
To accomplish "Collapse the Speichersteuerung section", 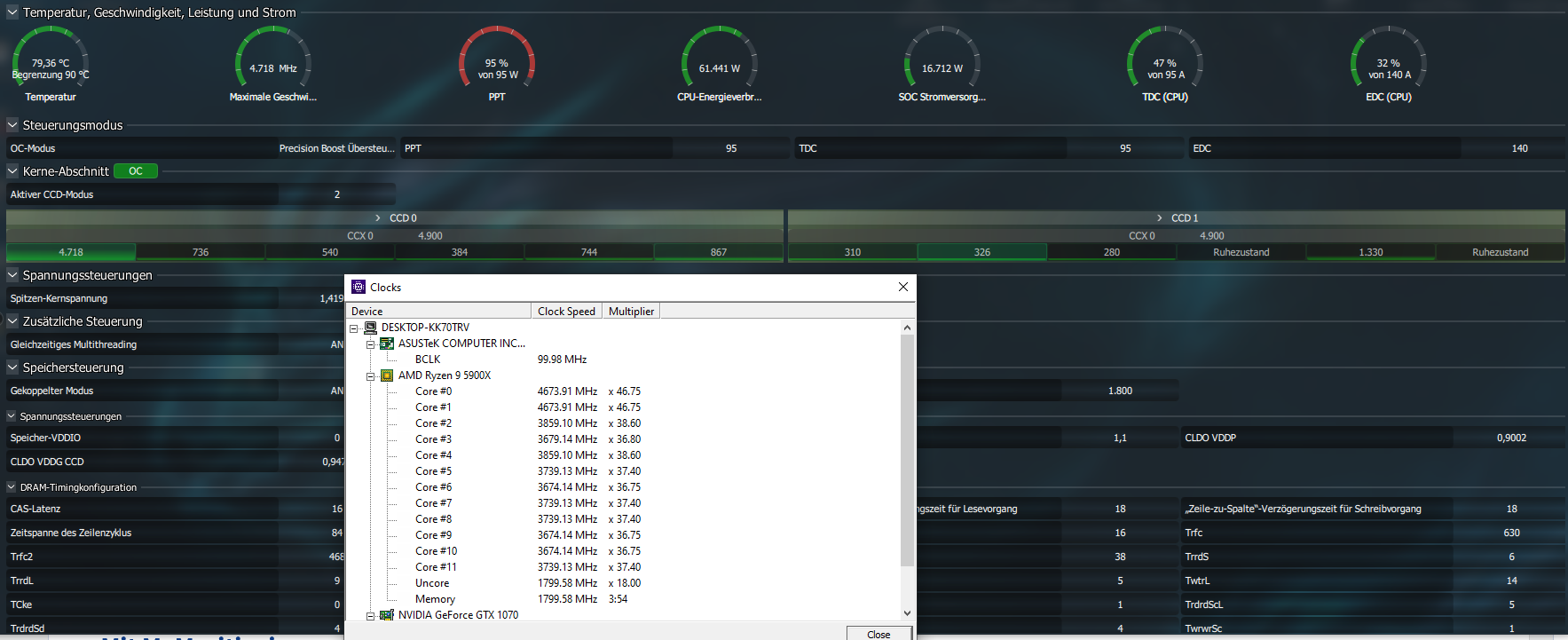I will point(12,367).
